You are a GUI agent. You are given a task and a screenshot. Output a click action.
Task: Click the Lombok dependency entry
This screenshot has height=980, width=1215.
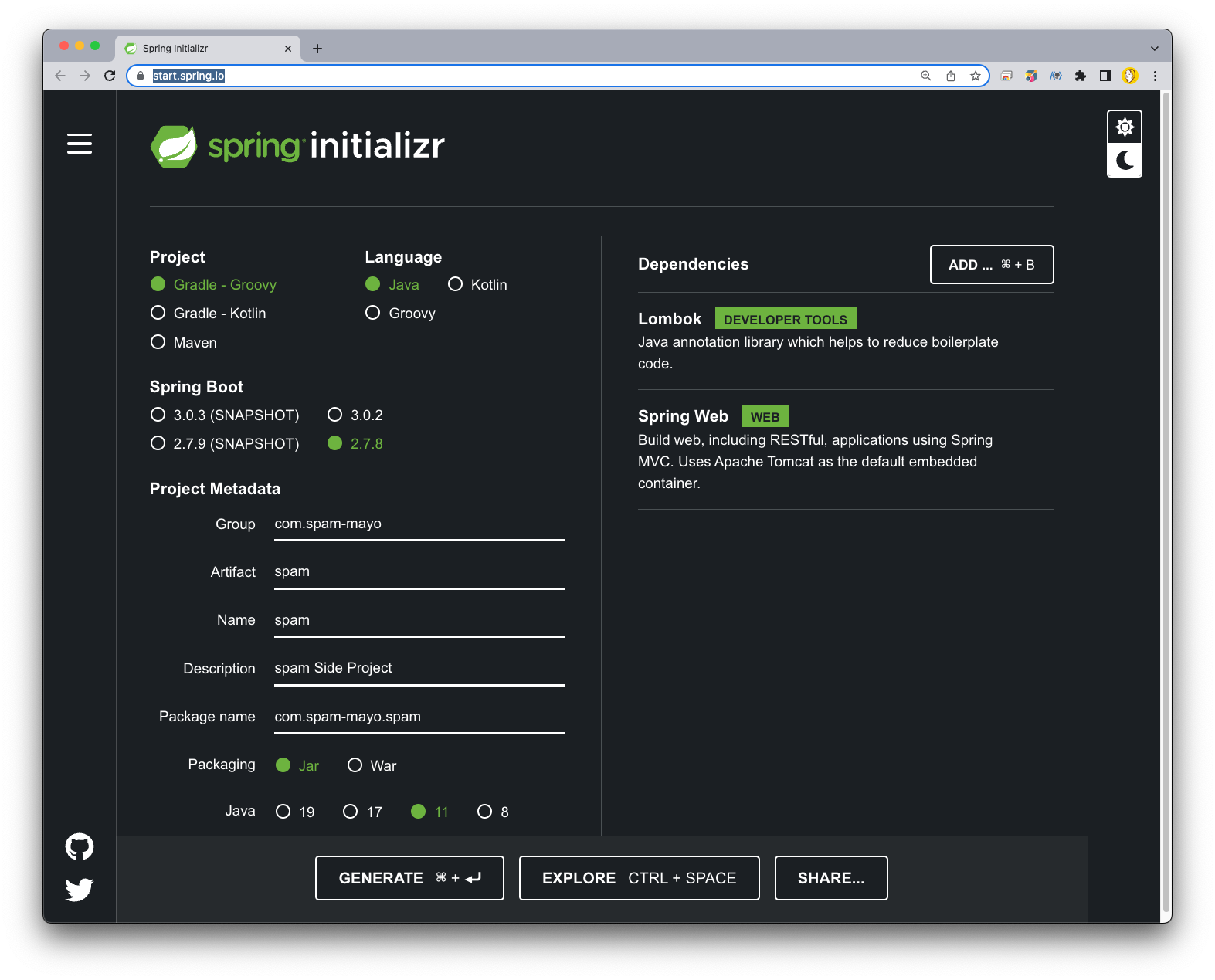pyautogui.click(x=846, y=341)
